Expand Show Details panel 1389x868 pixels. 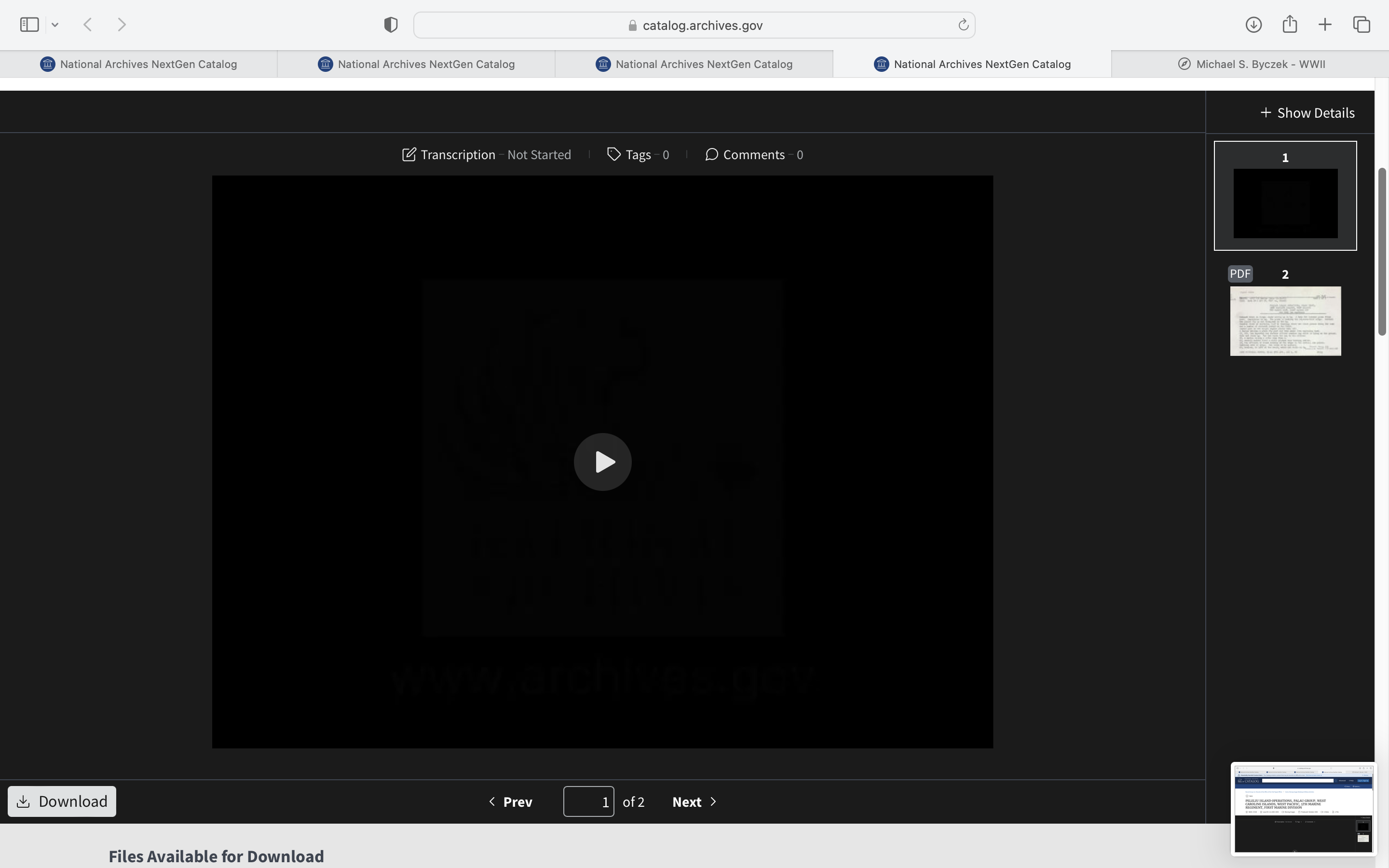(x=1307, y=112)
